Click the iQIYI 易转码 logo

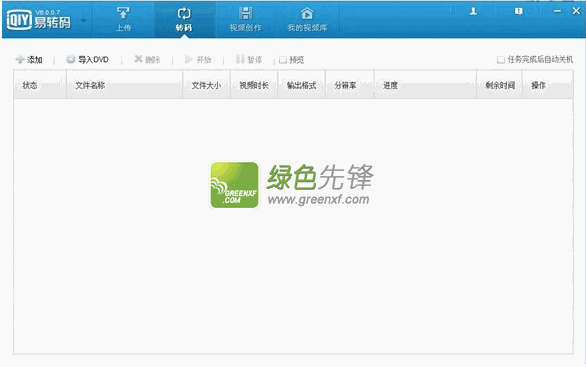click(38, 19)
